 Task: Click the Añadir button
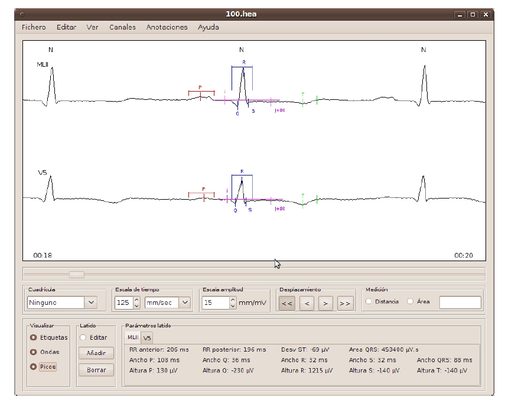coord(96,353)
